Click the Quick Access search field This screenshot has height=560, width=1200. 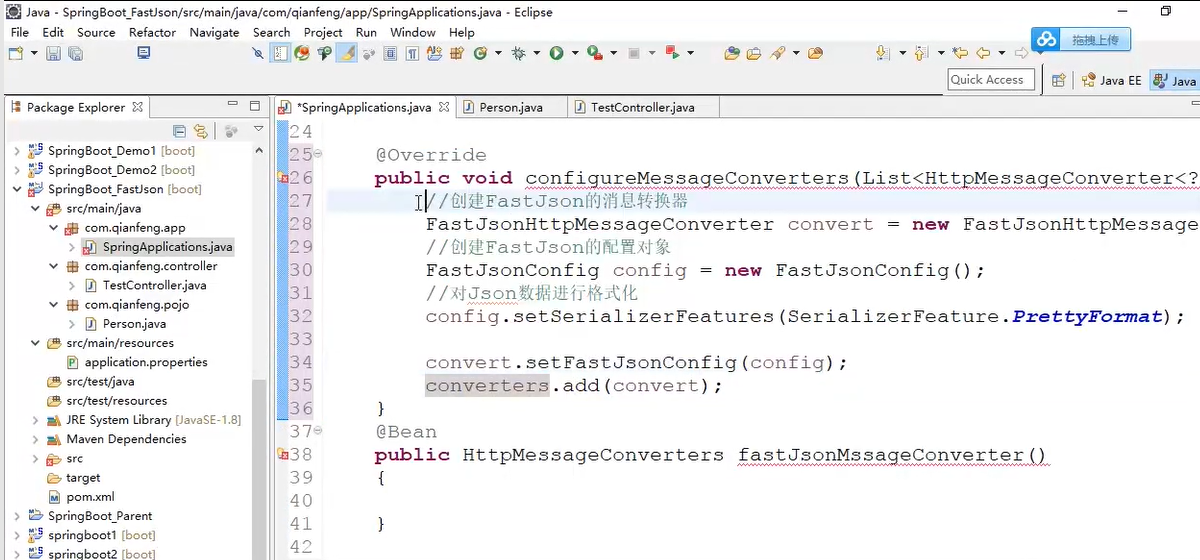click(991, 79)
